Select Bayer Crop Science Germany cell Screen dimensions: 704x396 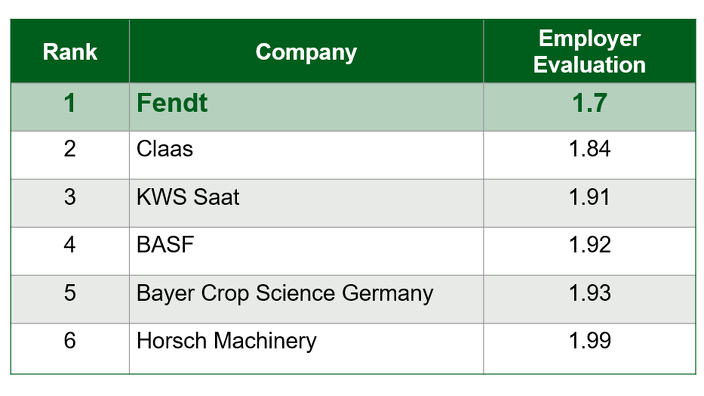click(306, 299)
